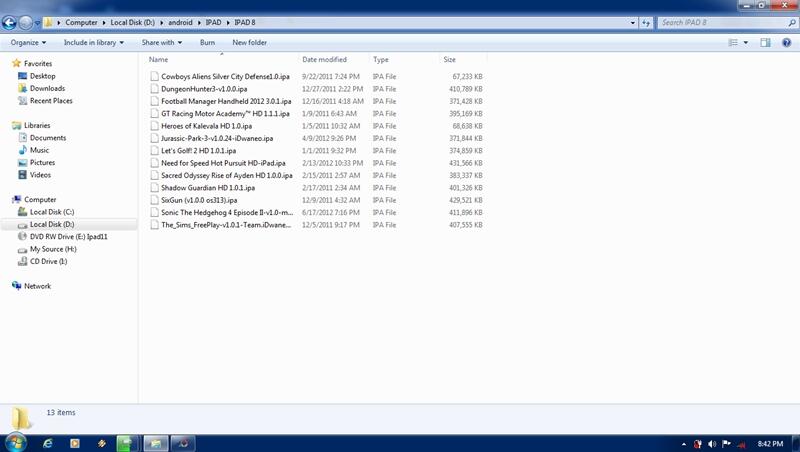Select Heroes of Kalevala HD 1.0.ipa
This screenshot has height=452, width=800.
point(206,126)
